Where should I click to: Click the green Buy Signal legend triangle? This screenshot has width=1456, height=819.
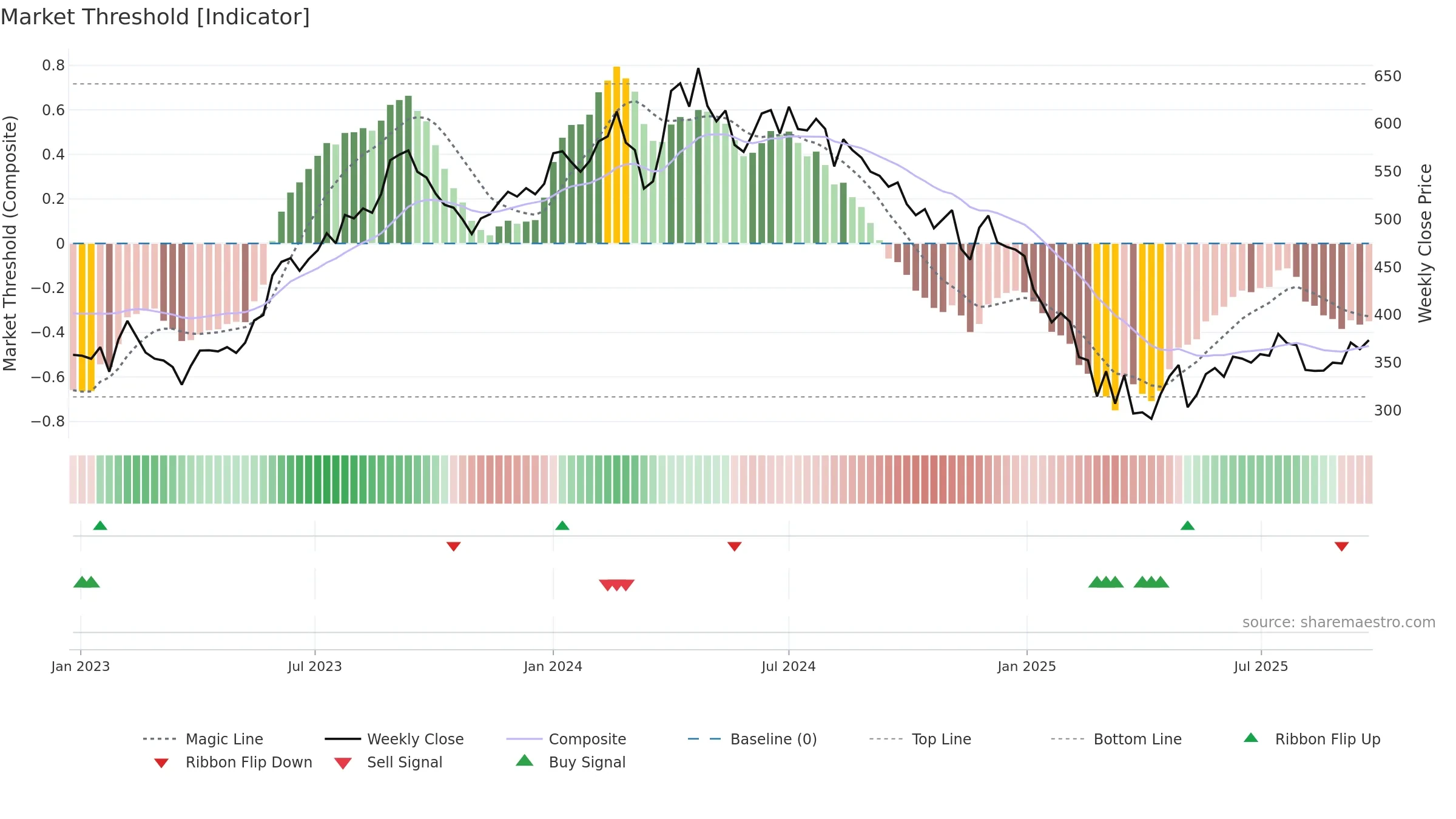point(525,760)
